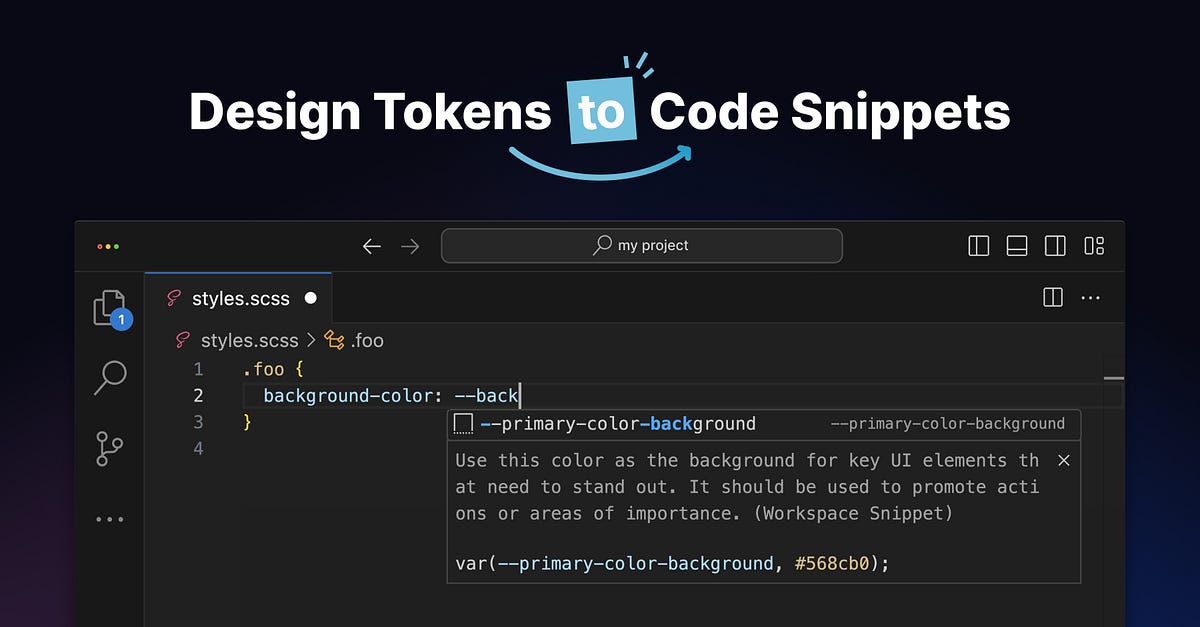Navigate back using the left arrow
The image size is (1200, 627).
coord(371,245)
